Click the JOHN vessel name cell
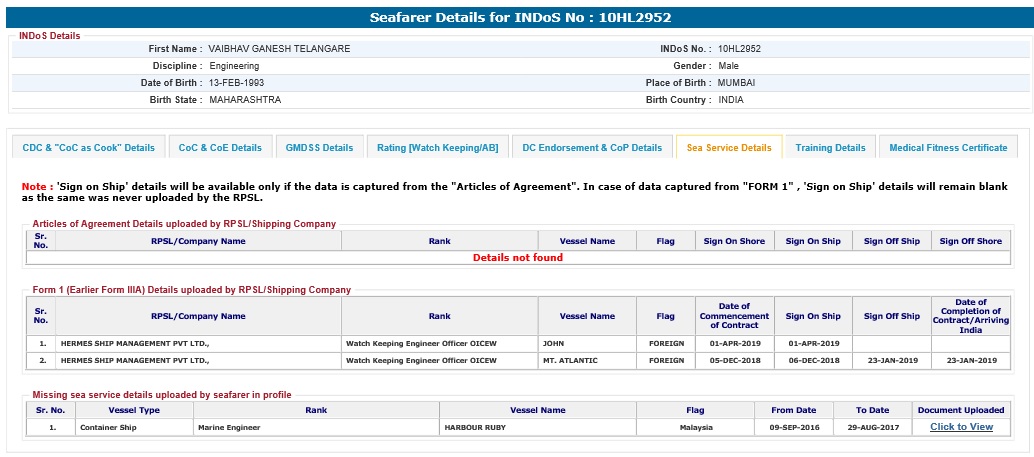The width and height of the screenshot is (1034, 457). [x=553, y=343]
